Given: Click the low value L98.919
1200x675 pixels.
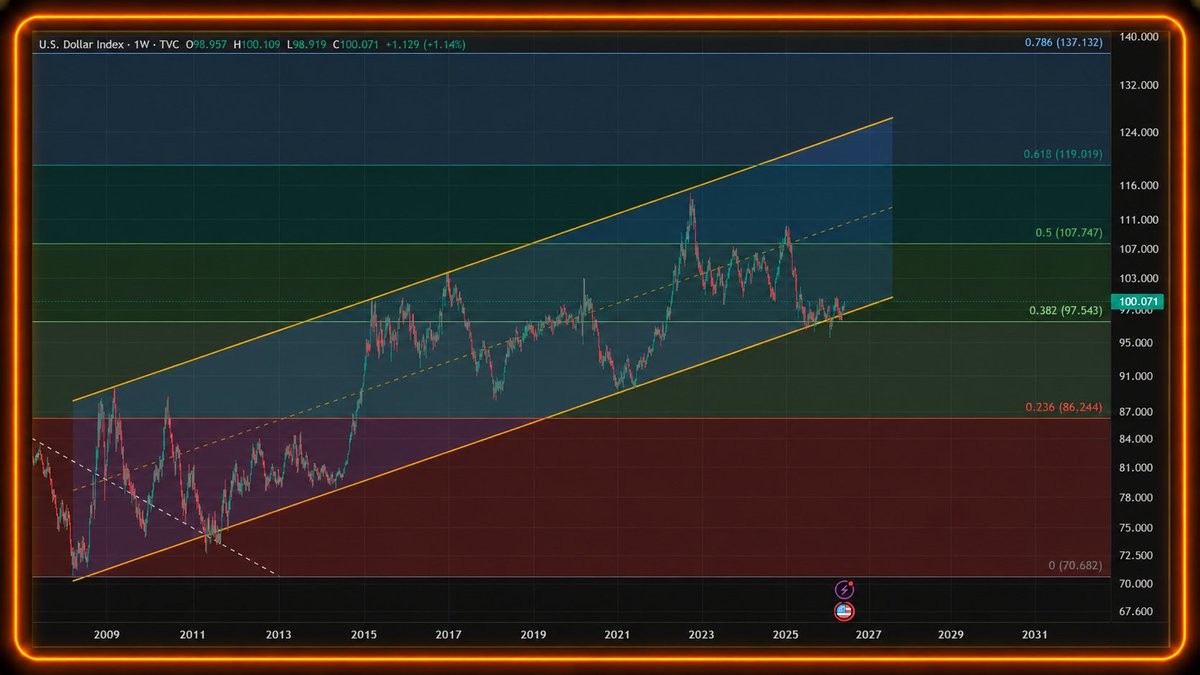Looking at the screenshot, I should (x=306, y=45).
